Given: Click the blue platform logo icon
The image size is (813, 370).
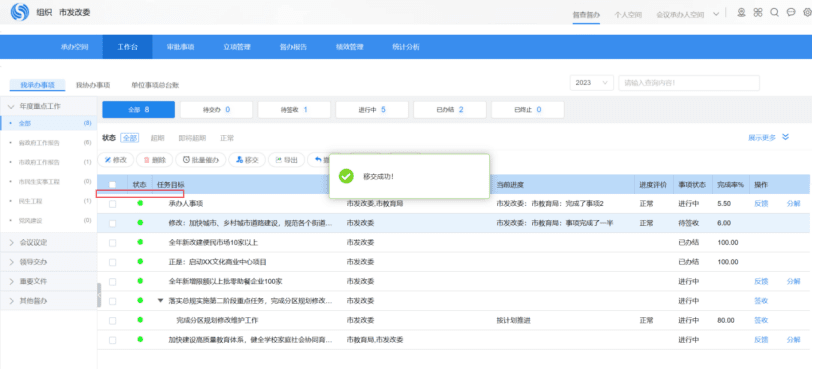Looking at the screenshot, I should (x=20, y=12).
